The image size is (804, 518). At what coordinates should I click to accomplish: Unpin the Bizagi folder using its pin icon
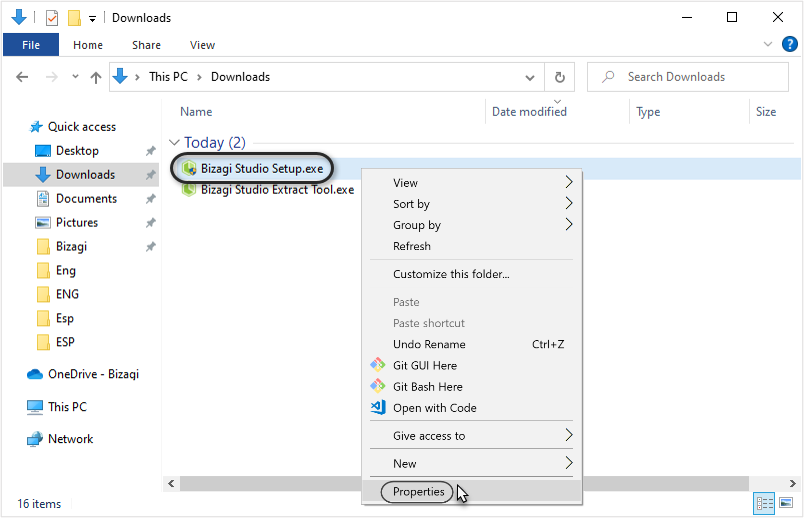pos(150,247)
